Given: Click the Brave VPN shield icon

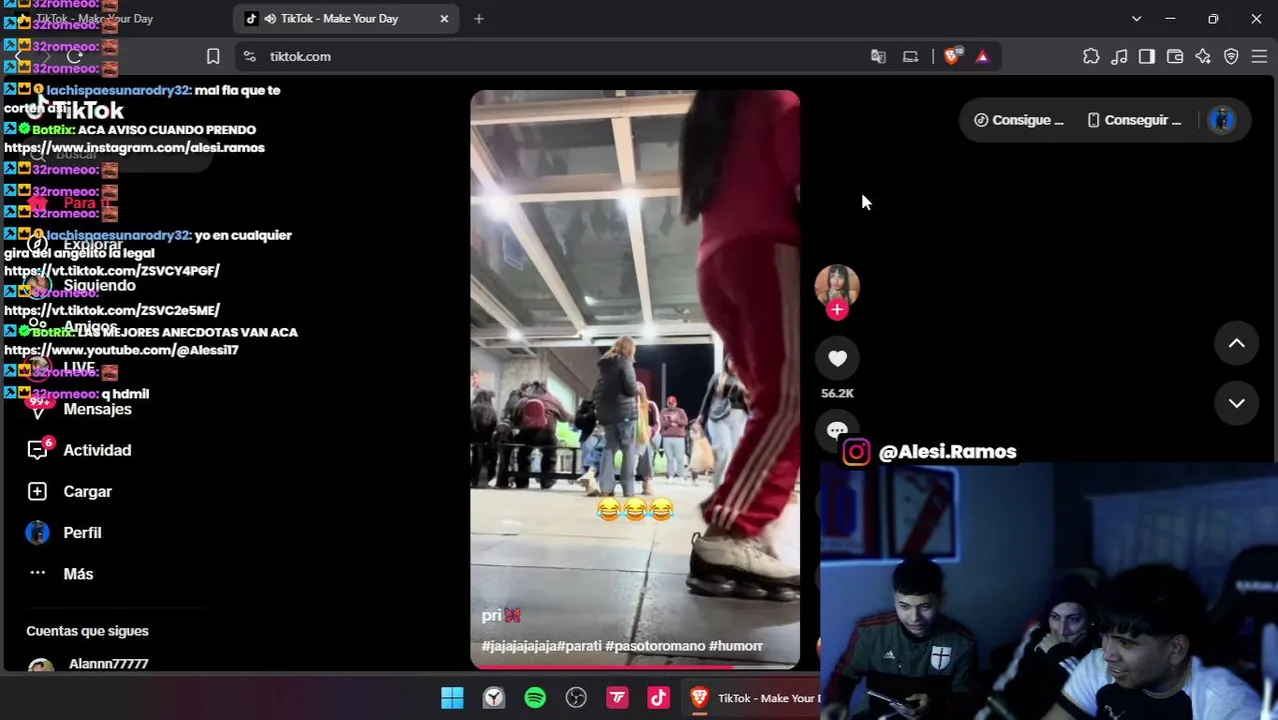Looking at the screenshot, I should [x=1231, y=57].
